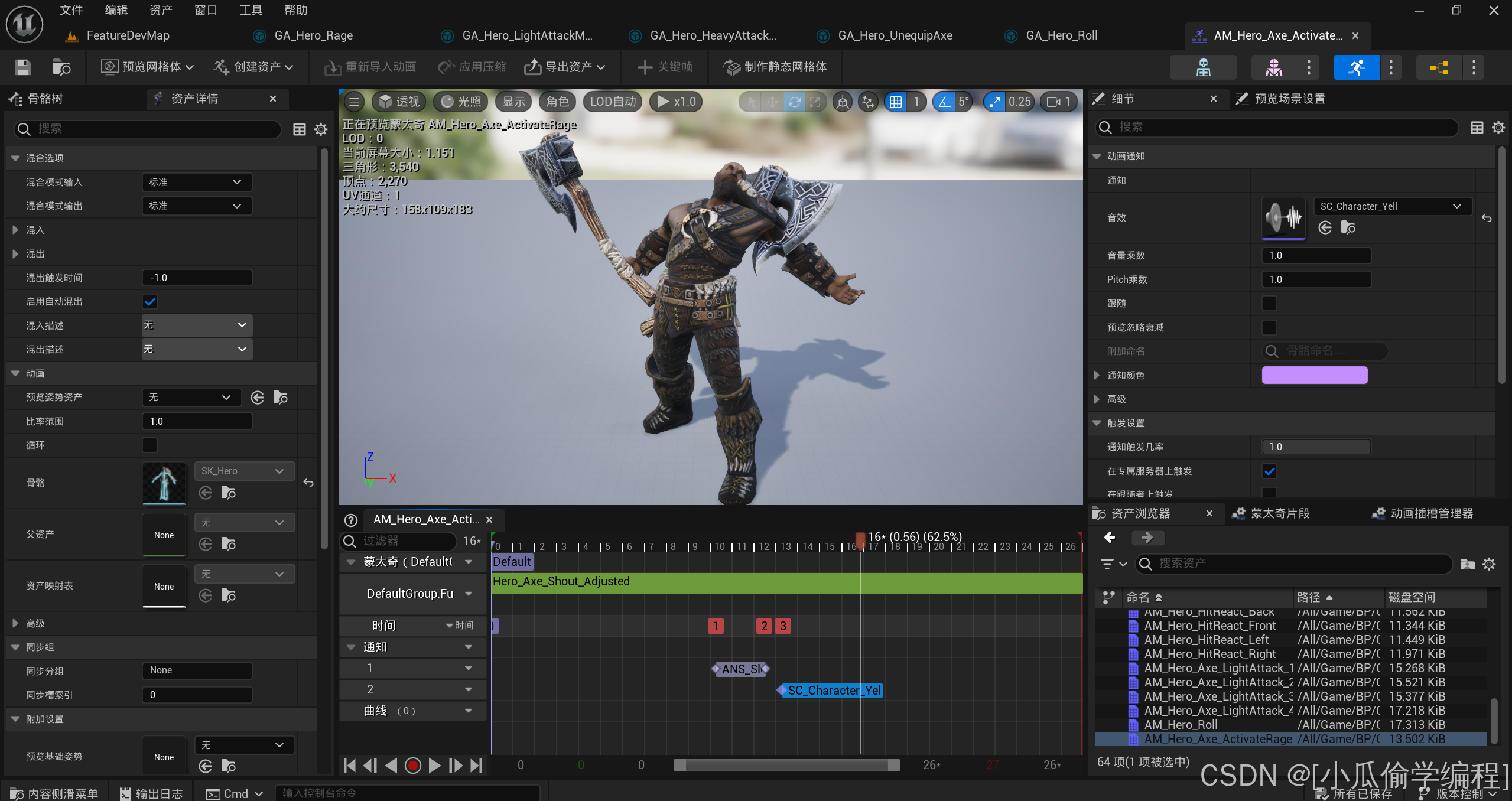Viewport: 1512px width, 801px height.
Task: Open the 文件 menu
Action: coord(71,10)
